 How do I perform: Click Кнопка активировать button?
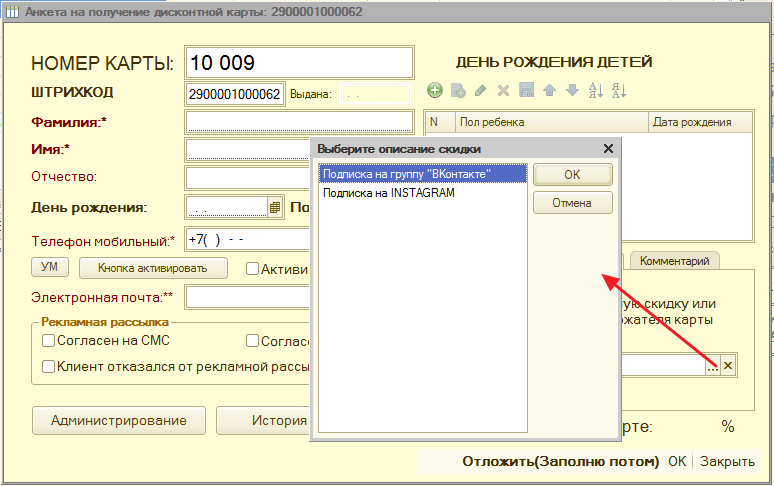(x=153, y=268)
